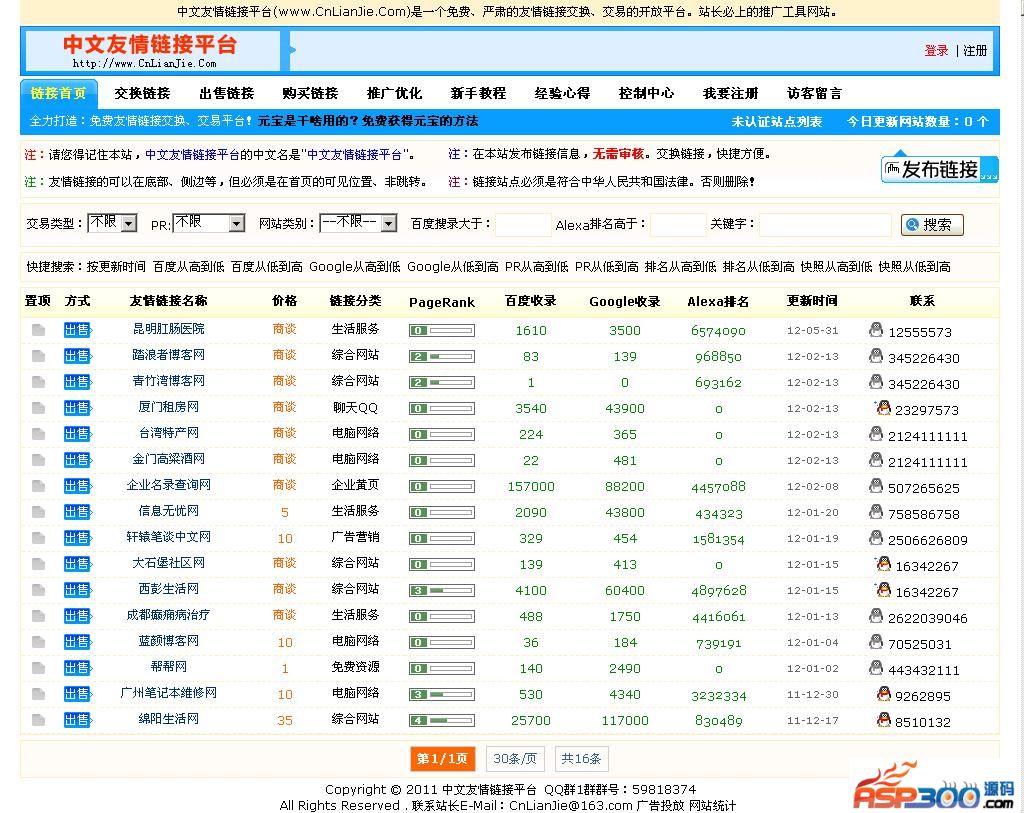Click the penguin QQ icon beside 9262895
The height and width of the screenshot is (813, 1024).
(883, 693)
